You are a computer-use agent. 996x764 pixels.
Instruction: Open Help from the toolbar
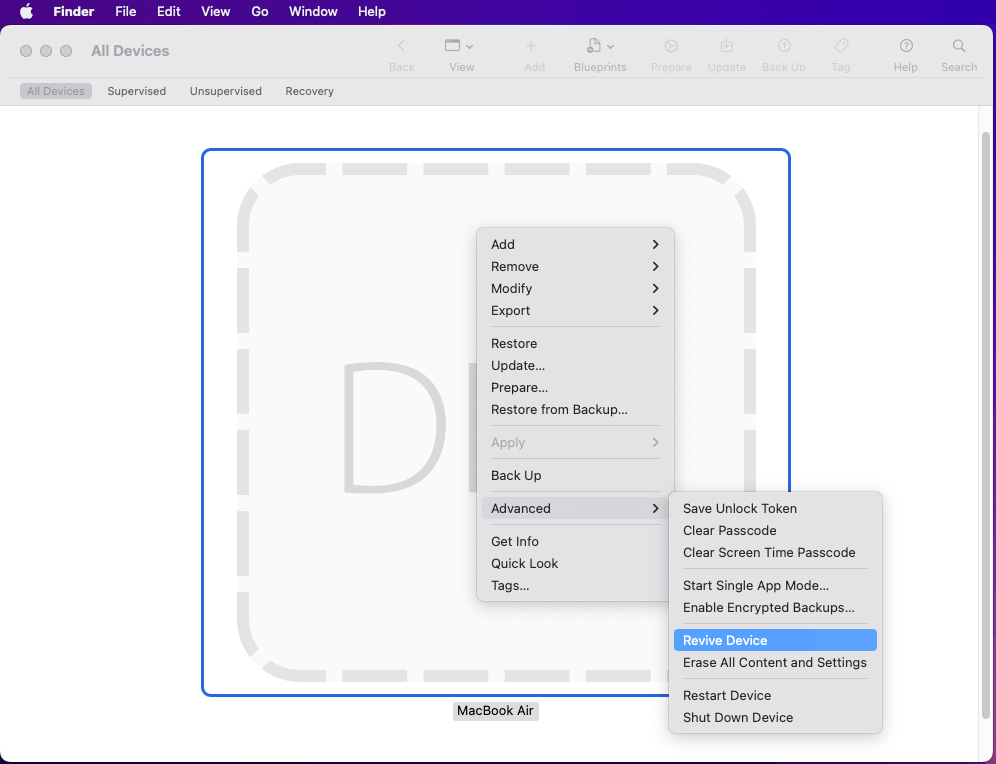point(906,46)
